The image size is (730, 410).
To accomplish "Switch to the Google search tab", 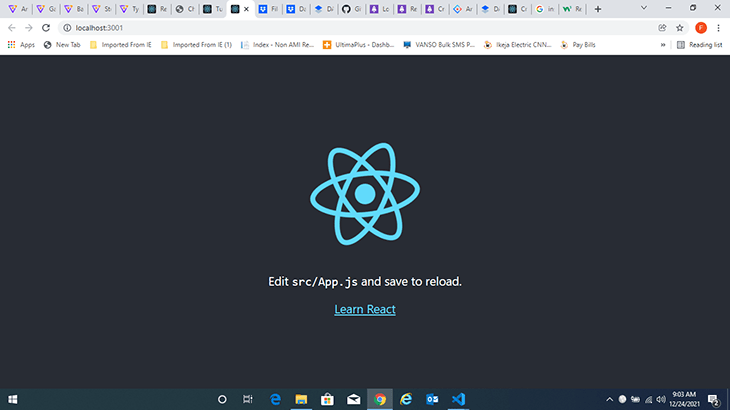I will click(545, 9).
